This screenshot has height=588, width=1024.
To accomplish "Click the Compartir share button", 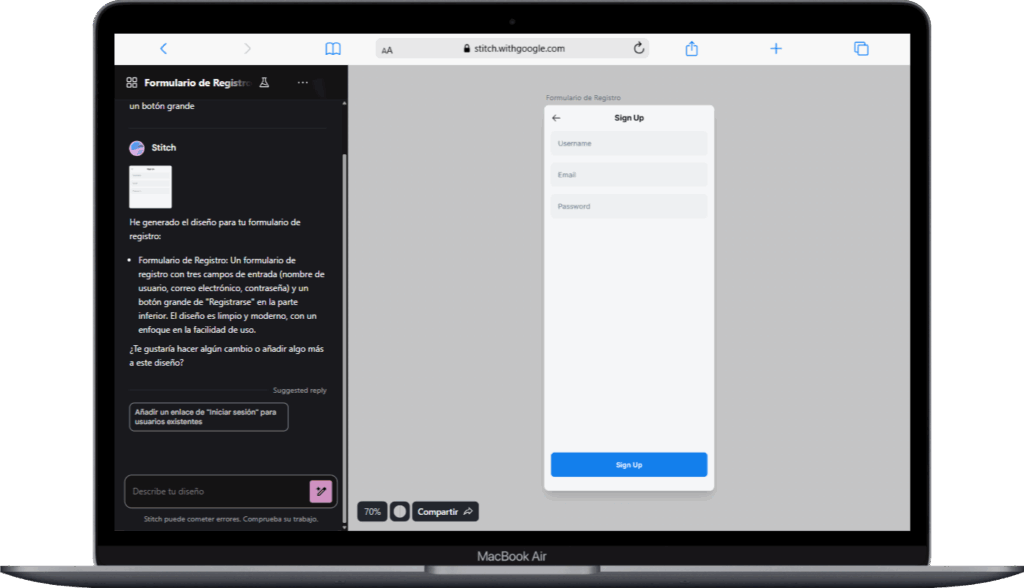I will (x=445, y=511).
